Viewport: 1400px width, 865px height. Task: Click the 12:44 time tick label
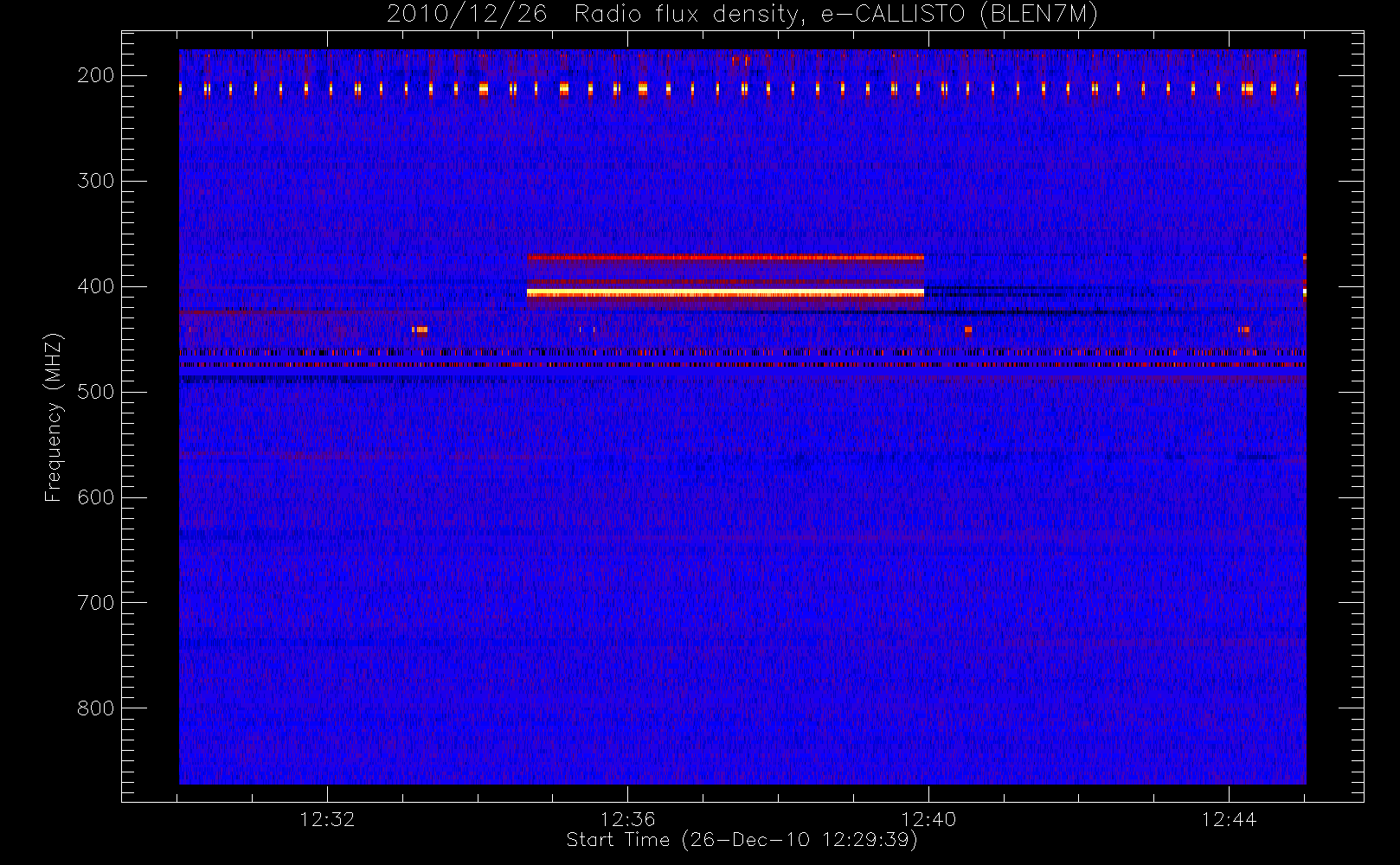[1229, 819]
